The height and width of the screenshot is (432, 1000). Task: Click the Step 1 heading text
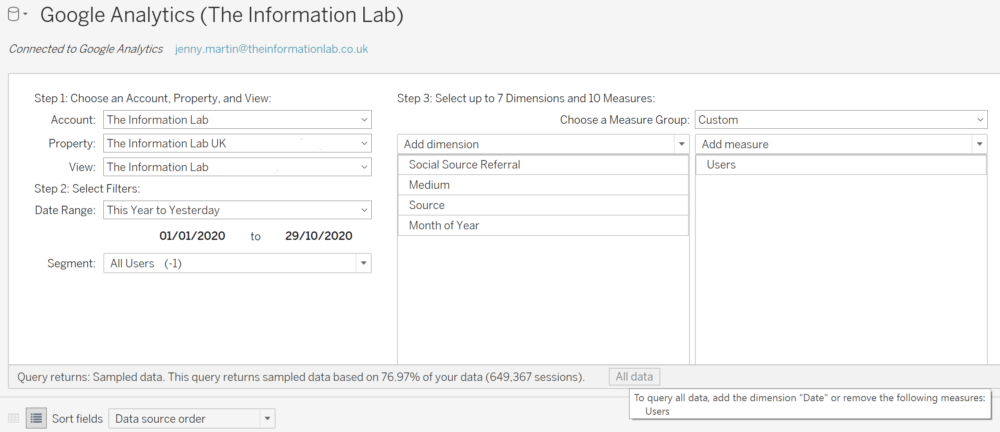point(152,99)
